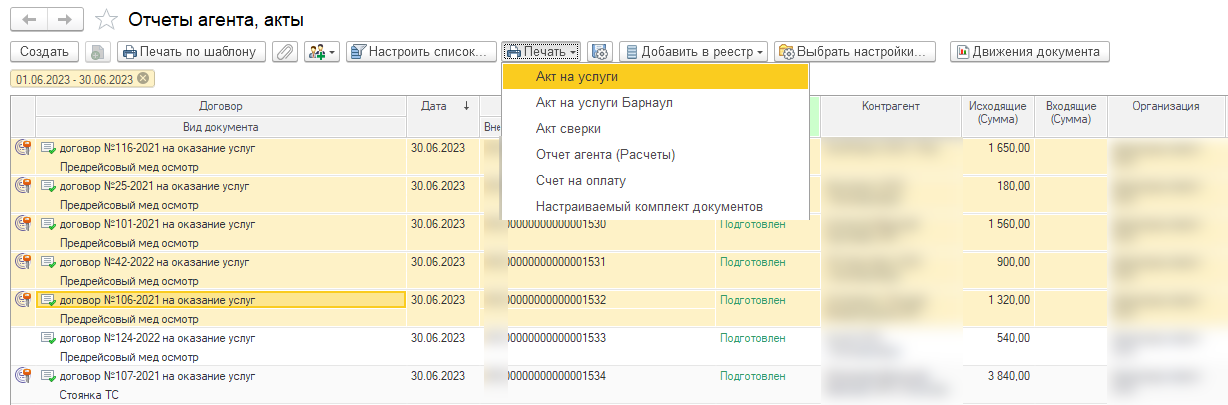This screenshot has width=1228, height=405.
Task: Sort by the Дата column header
Action: 443,106
